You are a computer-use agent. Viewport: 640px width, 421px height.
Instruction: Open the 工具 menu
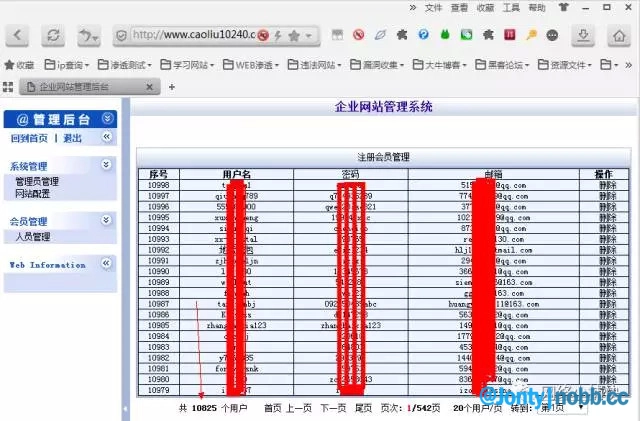click(511, 7)
